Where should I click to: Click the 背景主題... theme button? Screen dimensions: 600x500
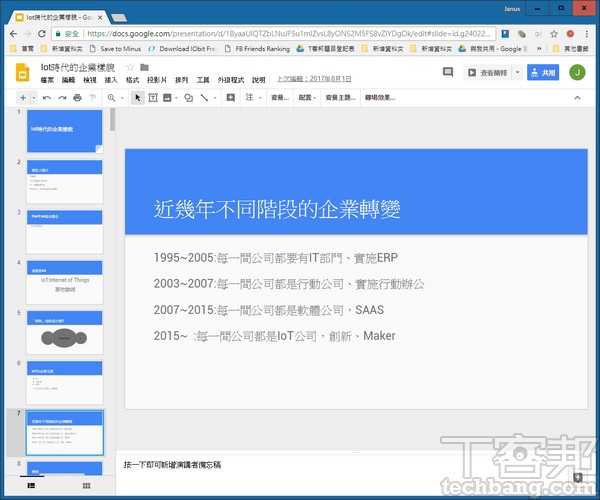pos(340,98)
